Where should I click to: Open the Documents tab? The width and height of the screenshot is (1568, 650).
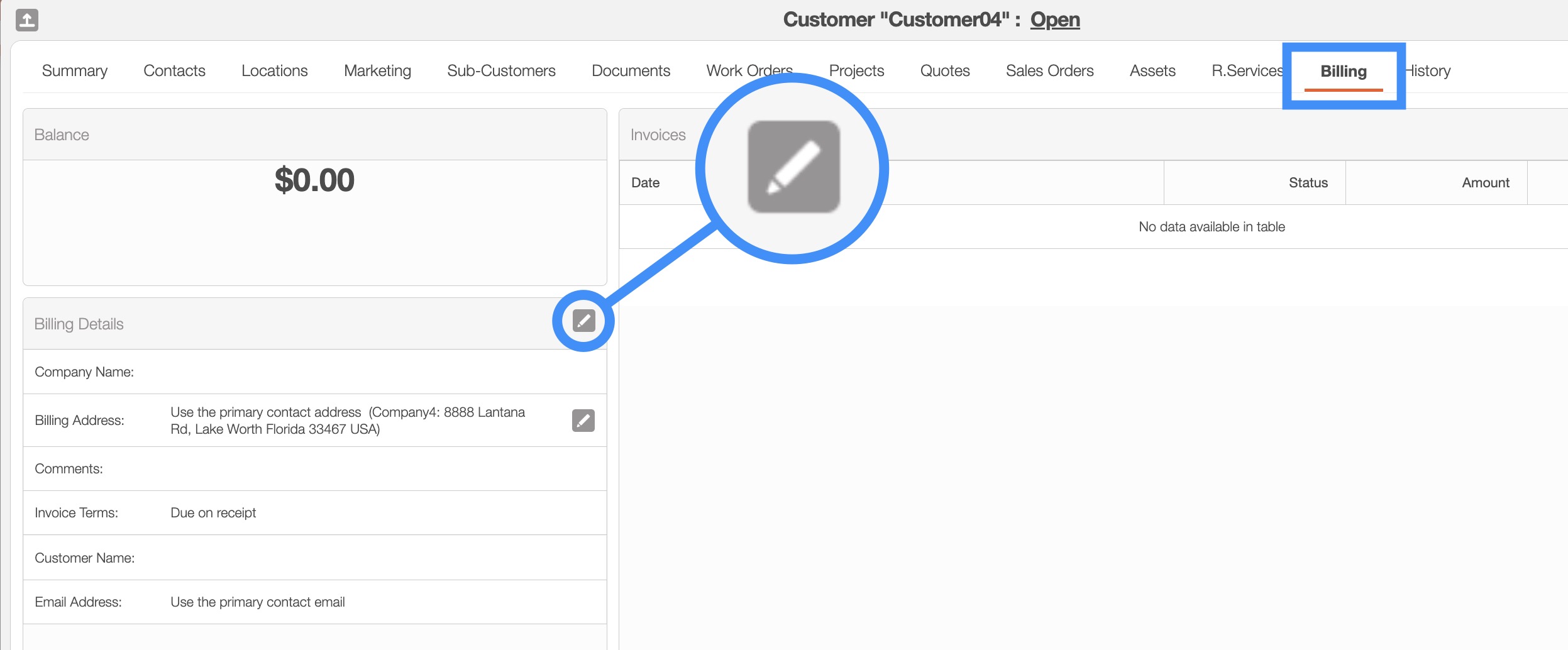(631, 71)
